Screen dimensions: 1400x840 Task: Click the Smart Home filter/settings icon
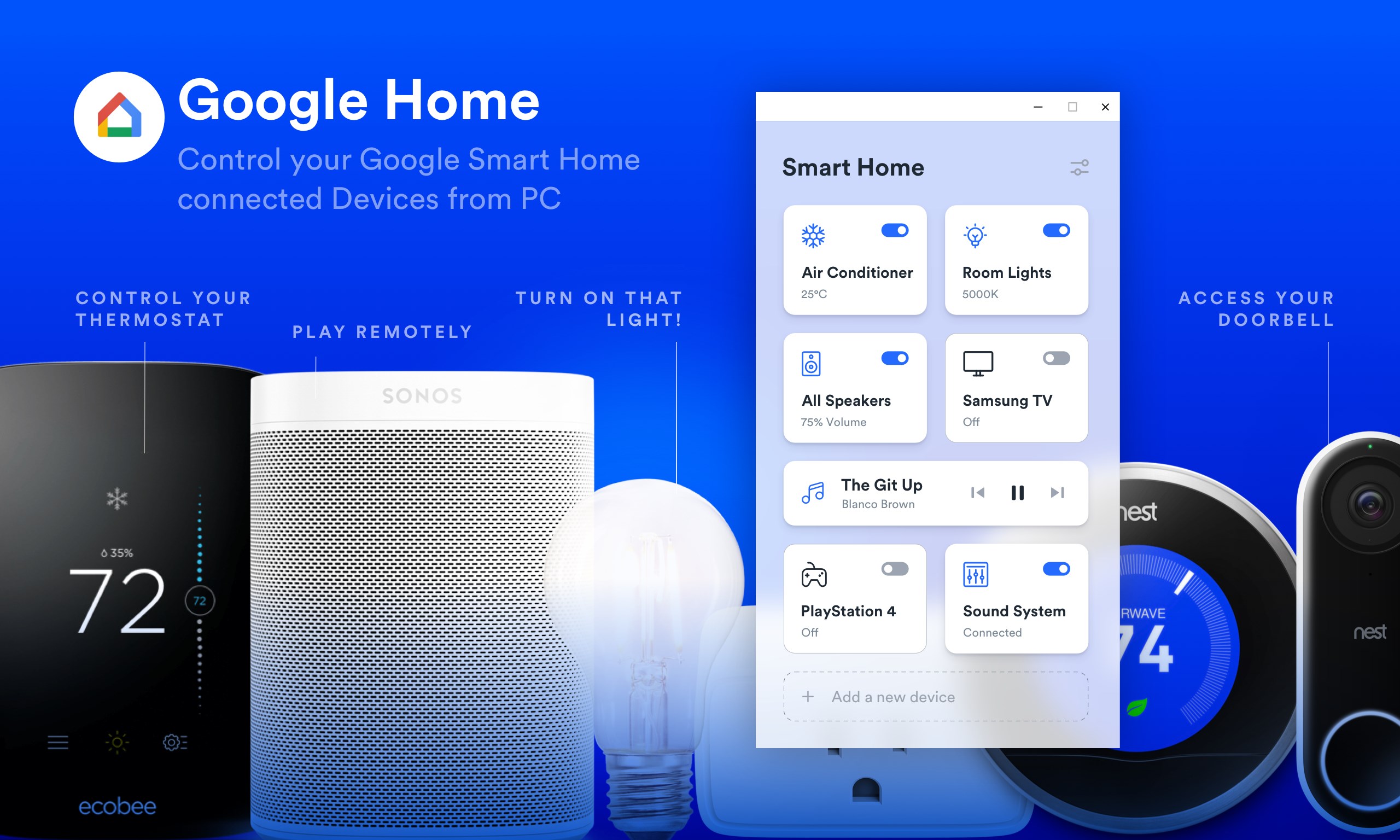tap(1080, 167)
